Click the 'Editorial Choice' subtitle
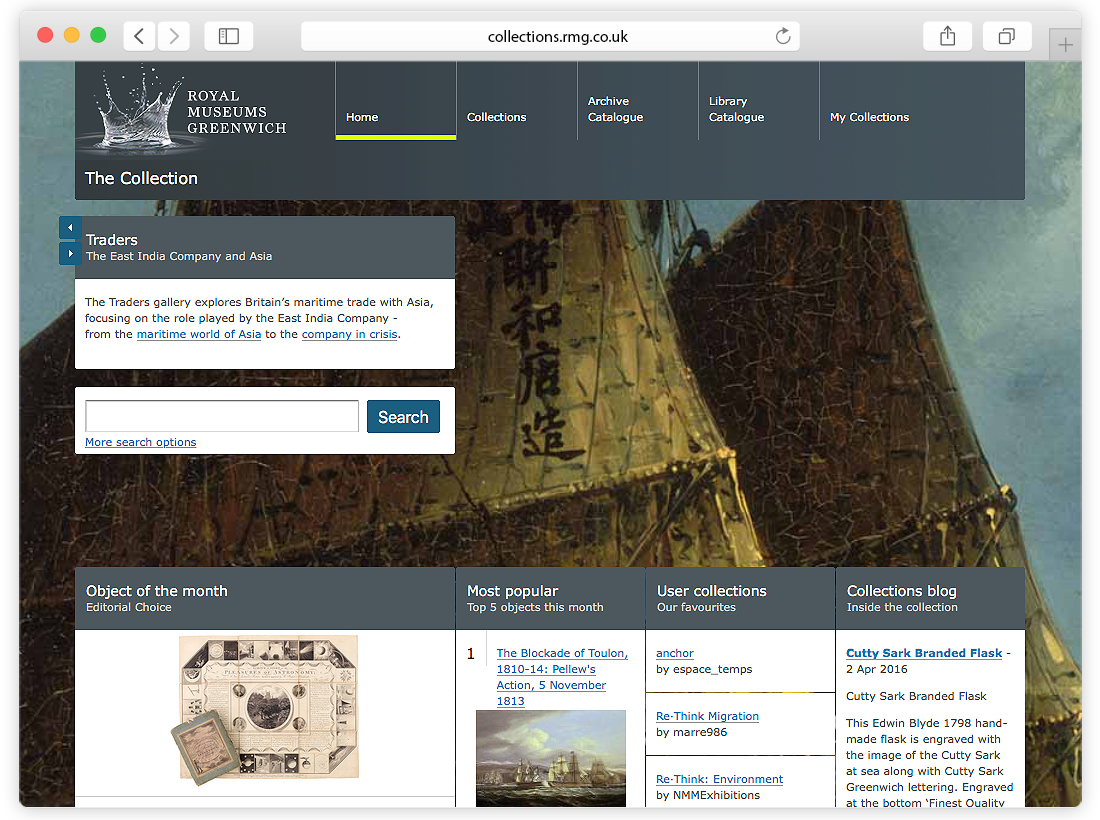The width and height of the screenshot is (1100, 820). point(128,607)
